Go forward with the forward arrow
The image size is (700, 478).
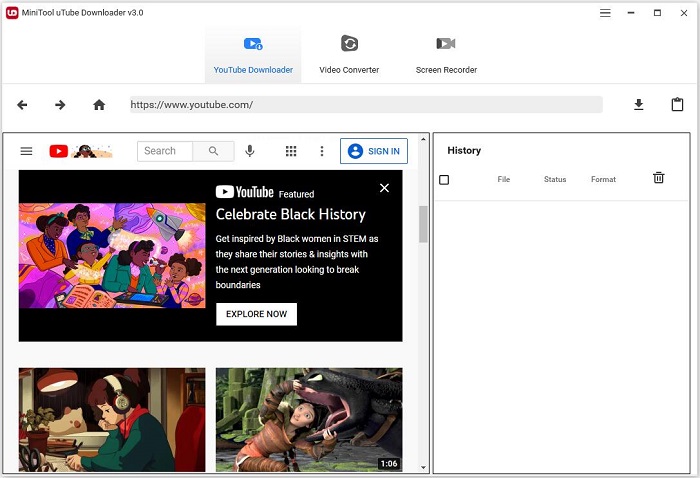[60, 105]
